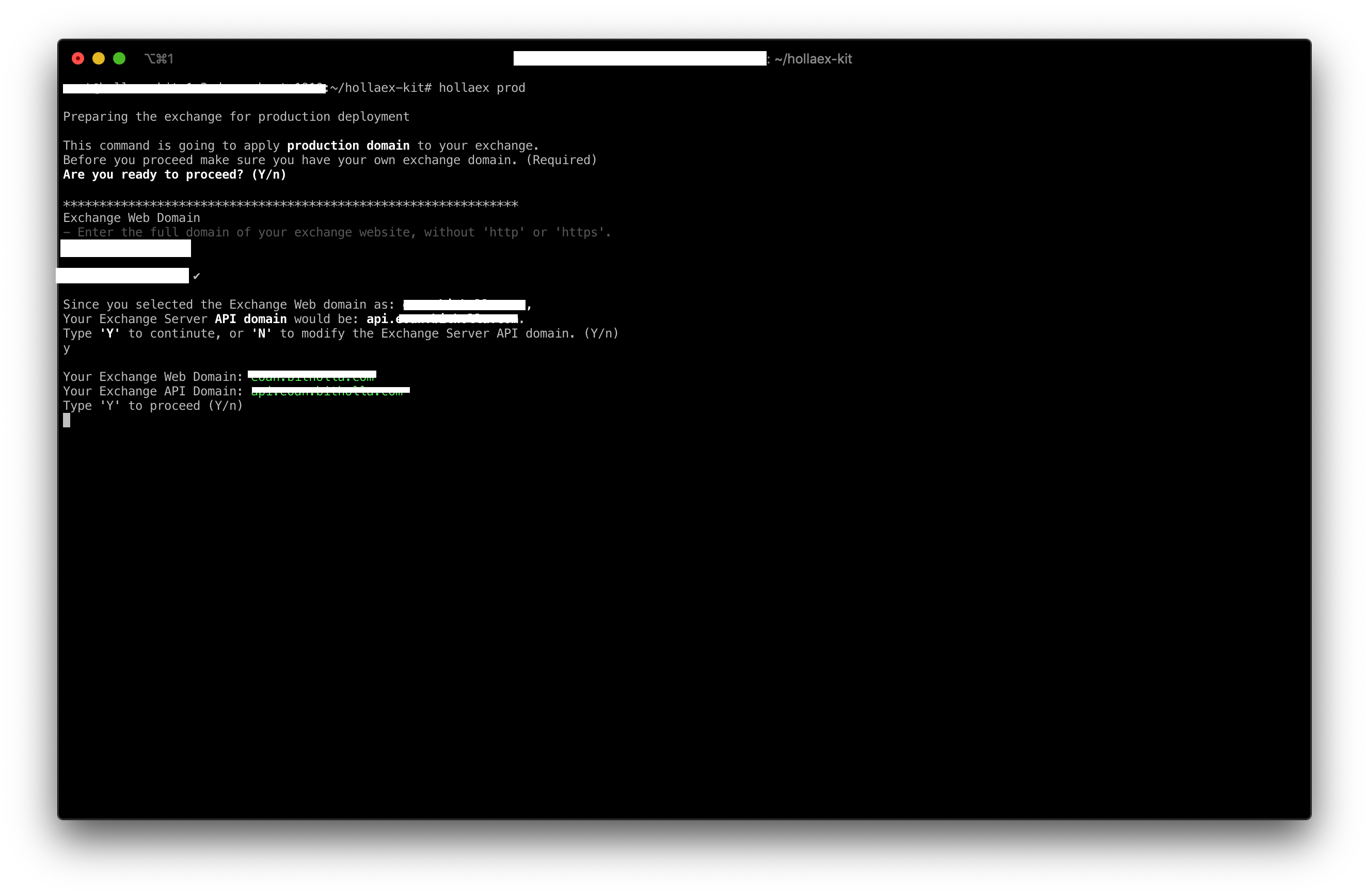This screenshot has height=896, width=1369.
Task: Click 'Preparing the exchange for production deployment' line
Action: point(236,117)
